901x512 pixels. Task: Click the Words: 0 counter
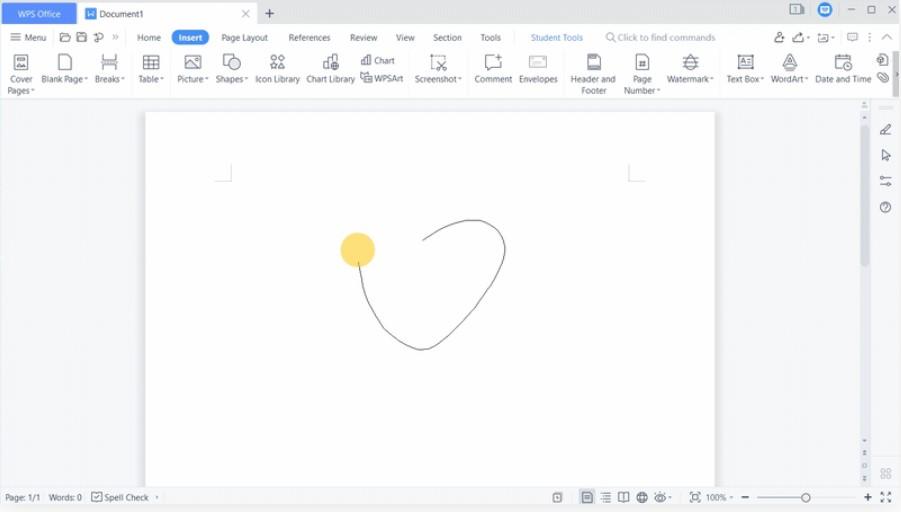click(65, 497)
